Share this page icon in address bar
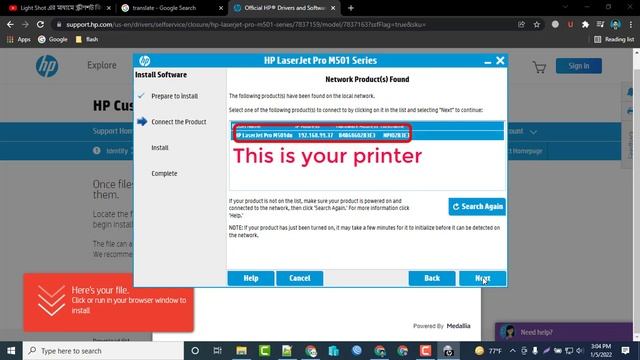Viewport: 640px width, 360px height. pyautogui.click(x=521, y=24)
